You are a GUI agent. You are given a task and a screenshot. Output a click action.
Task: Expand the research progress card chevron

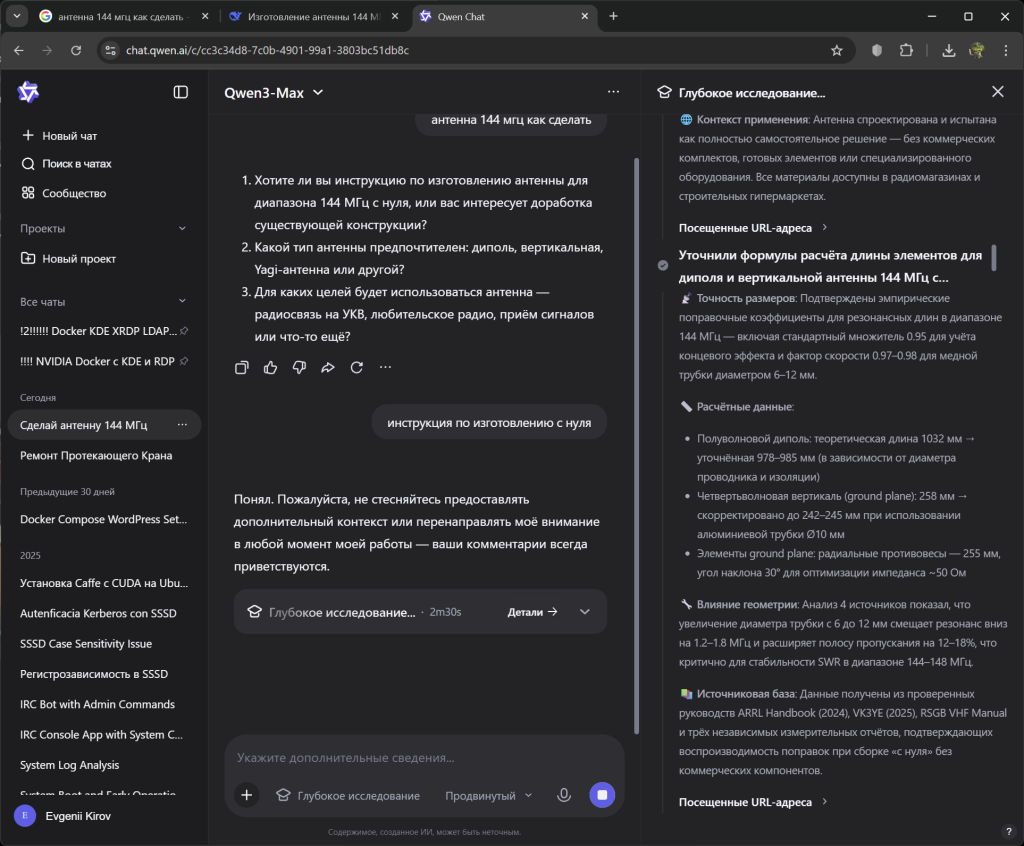(x=585, y=612)
